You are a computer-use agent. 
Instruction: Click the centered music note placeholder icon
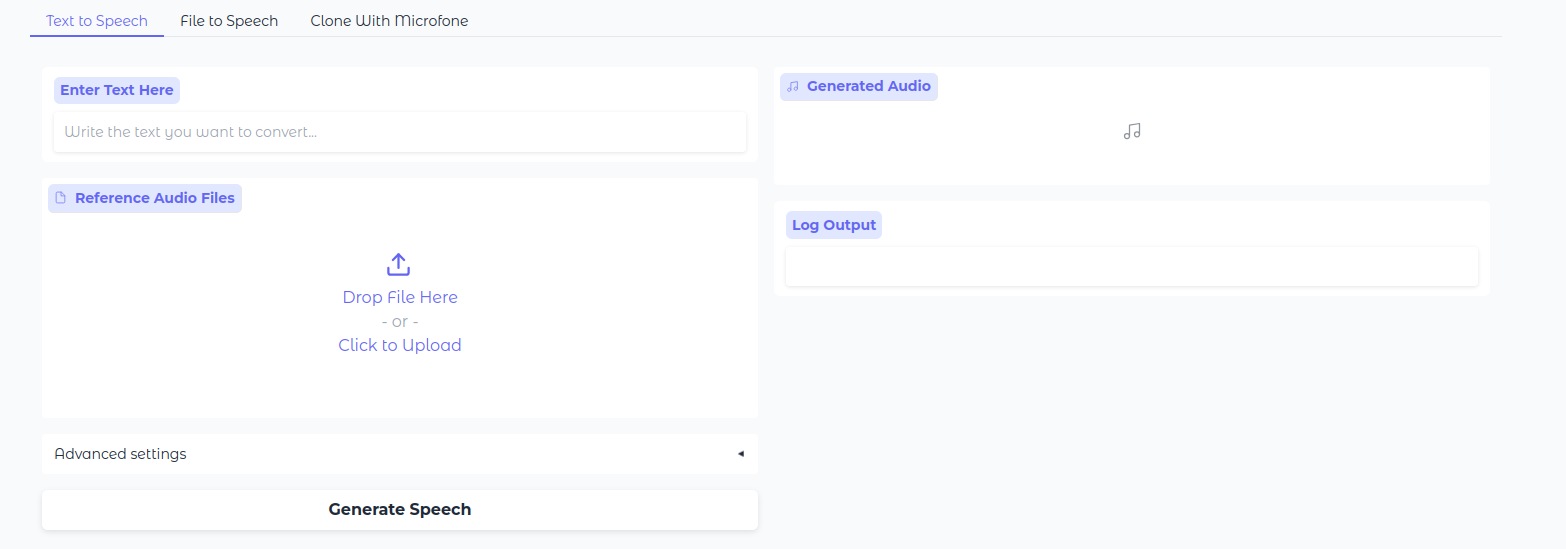[1131, 131]
